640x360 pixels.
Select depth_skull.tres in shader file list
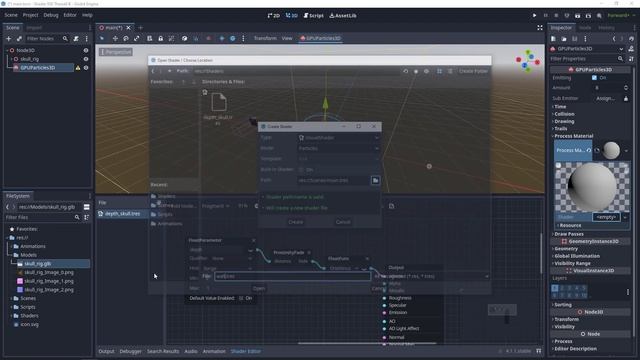tap(122, 213)
